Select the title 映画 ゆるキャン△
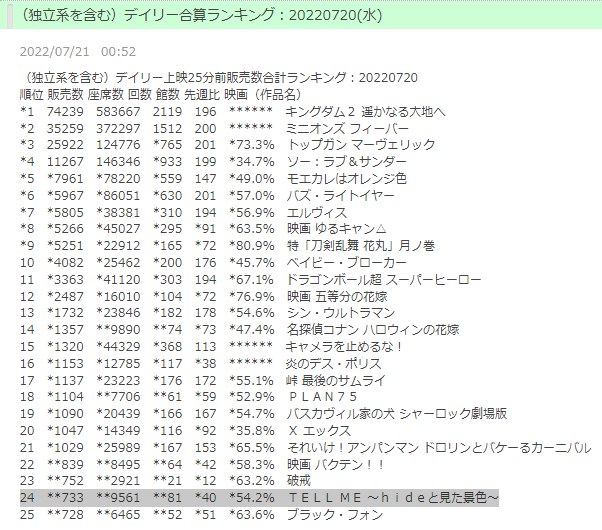The image size is (602, 530). 337,229
